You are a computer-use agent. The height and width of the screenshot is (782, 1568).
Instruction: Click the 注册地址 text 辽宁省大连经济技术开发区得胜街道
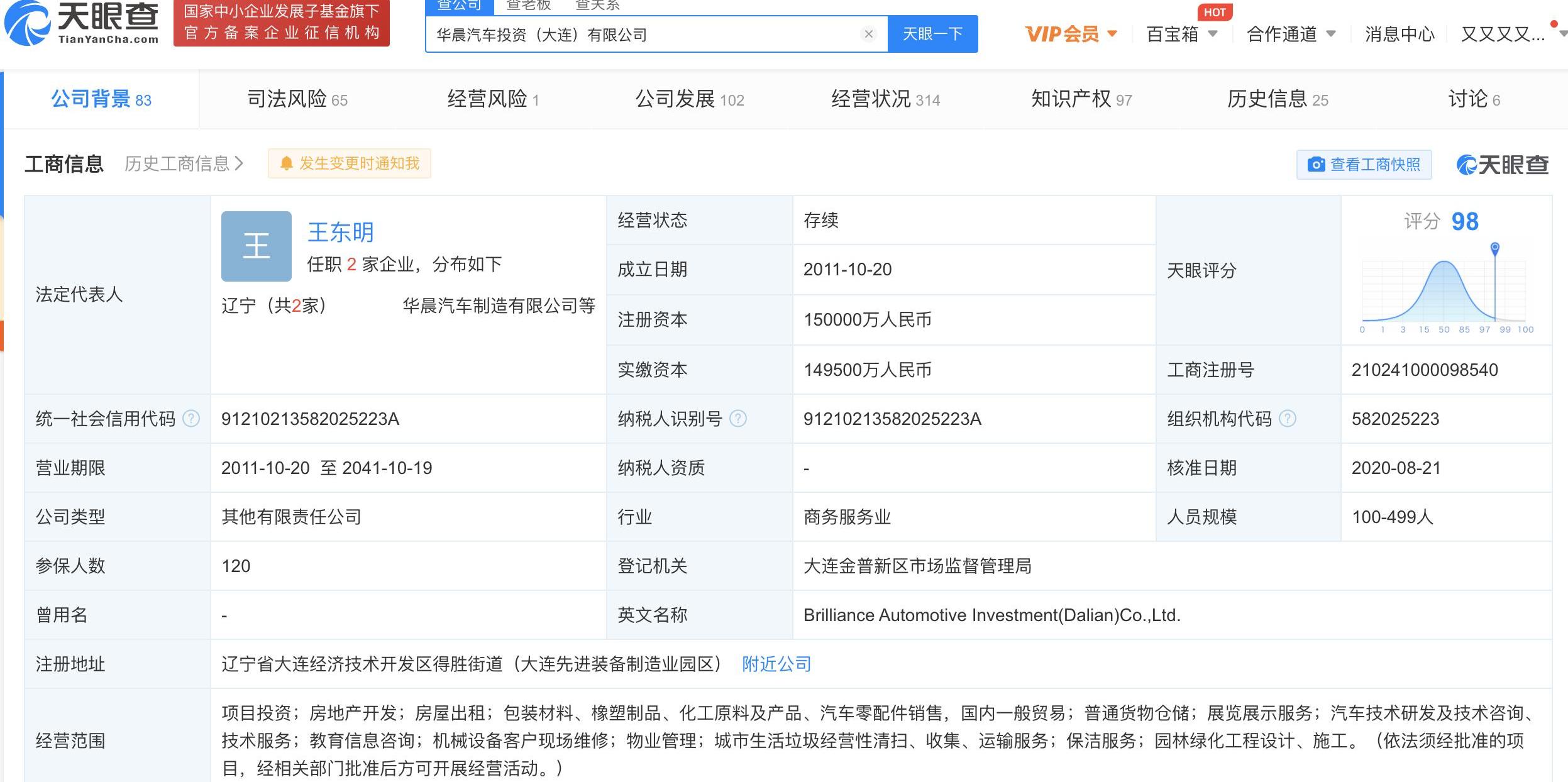point(362,664)
